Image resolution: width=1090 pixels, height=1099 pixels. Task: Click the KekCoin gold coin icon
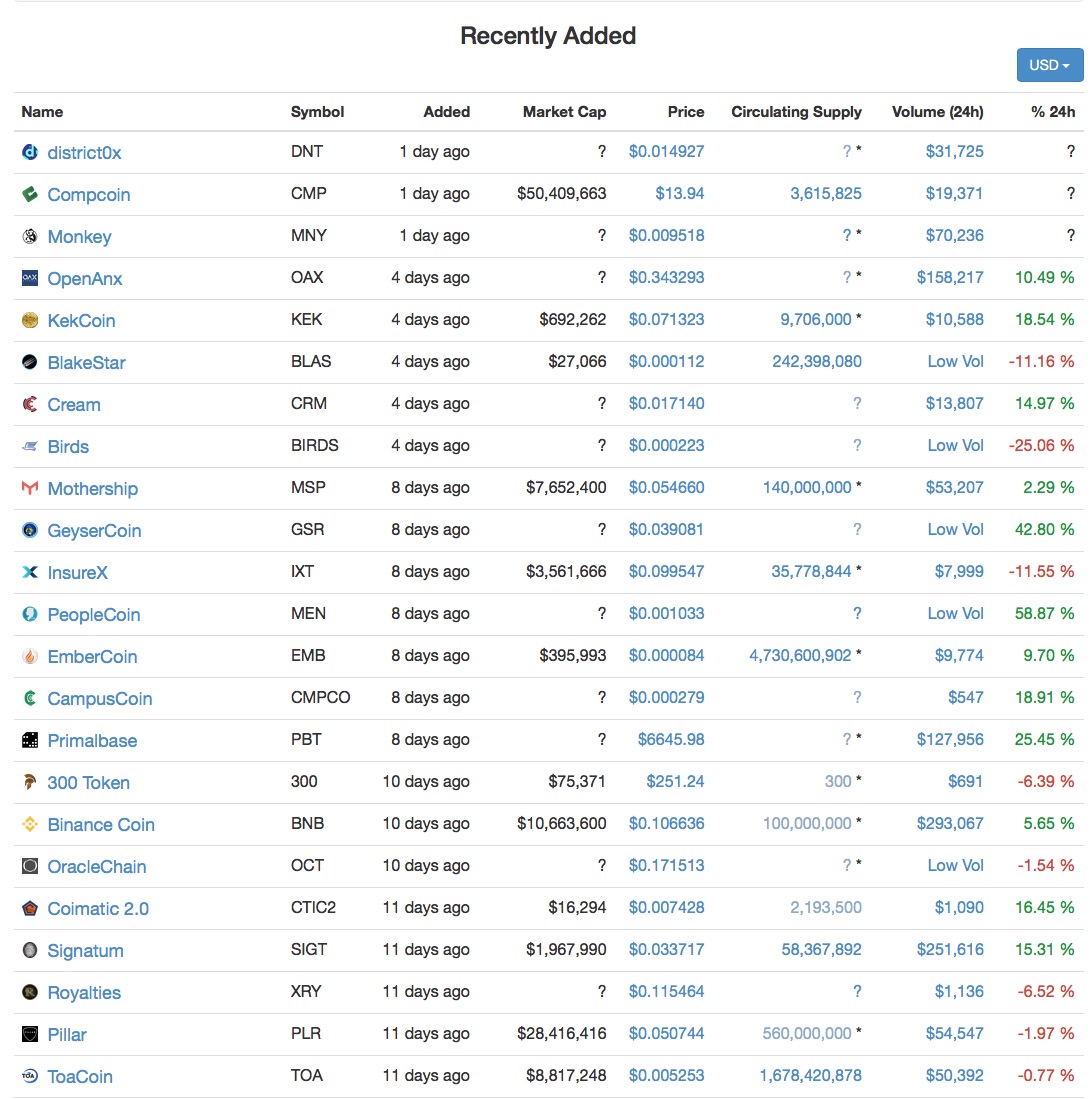click(x=29, y=320)
